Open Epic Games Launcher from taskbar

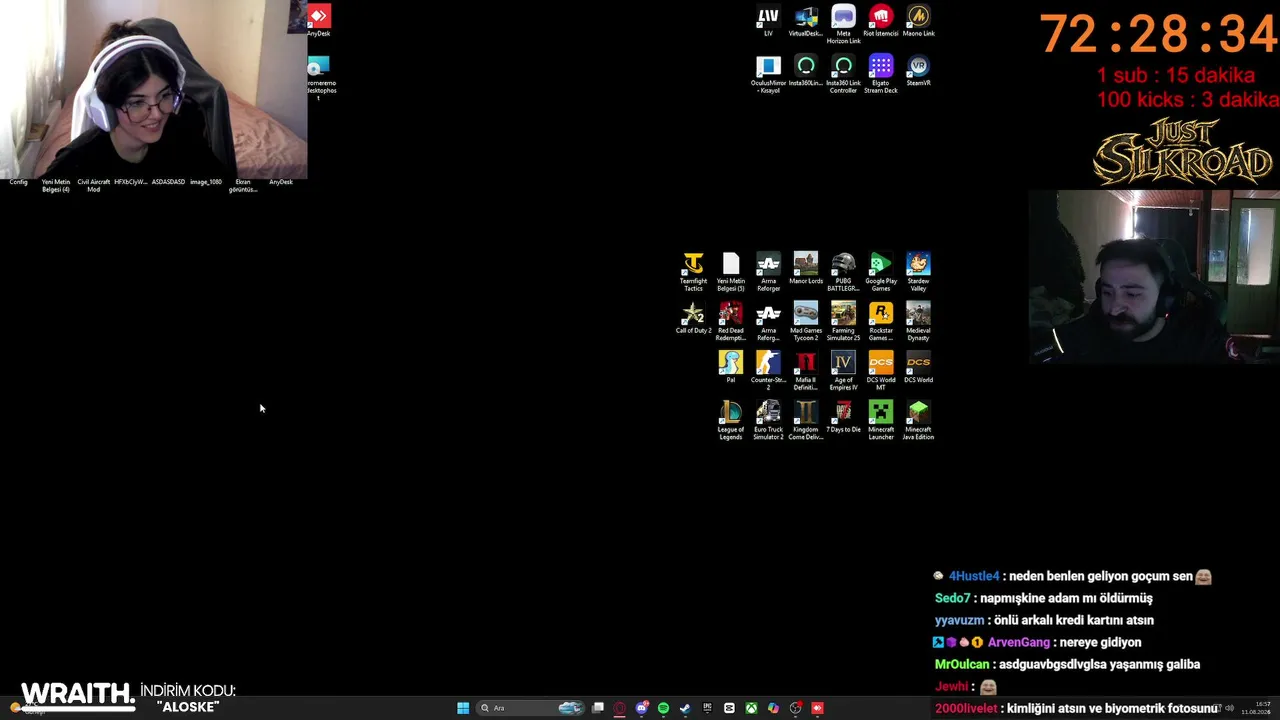707,708
